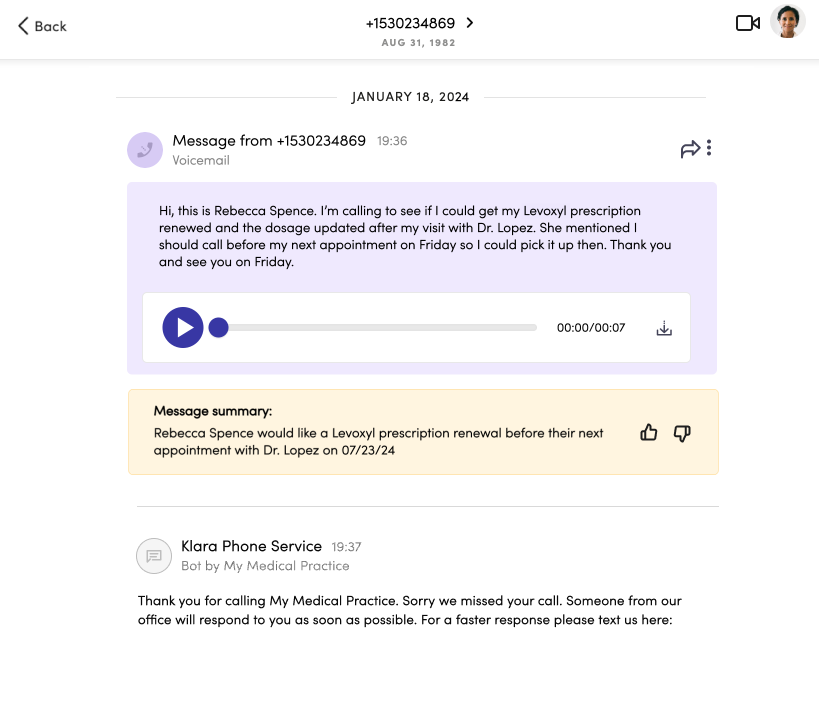Click the purple voicemail phone icon
The width and height of the screenshot is (819, 722).
click(x=145, y=150)
